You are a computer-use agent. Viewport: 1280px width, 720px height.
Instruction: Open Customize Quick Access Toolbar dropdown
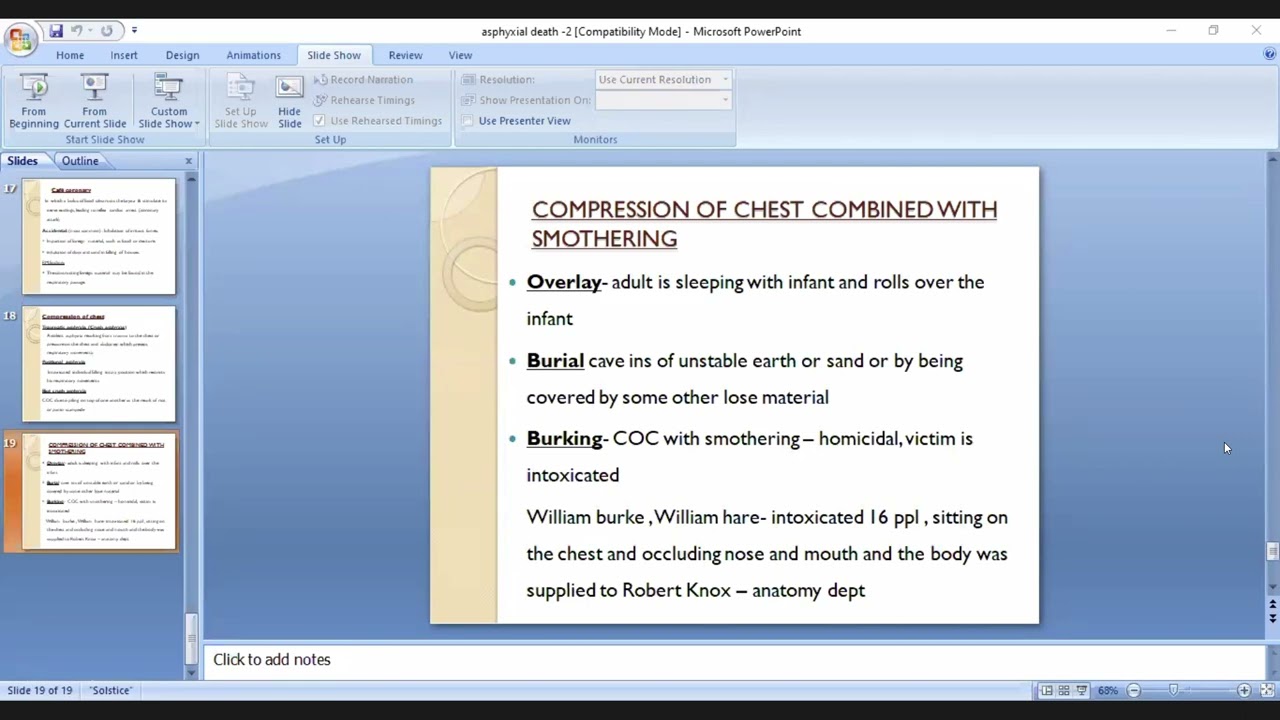[x=134, y=31]
